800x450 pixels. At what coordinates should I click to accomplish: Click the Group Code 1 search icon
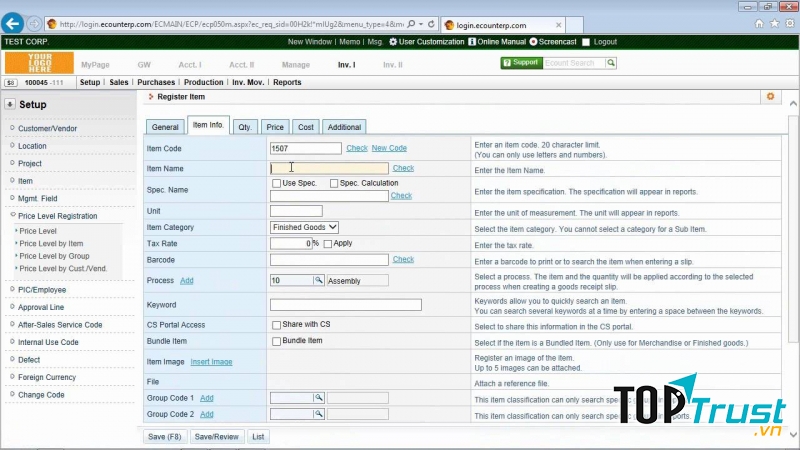(319, 398)
